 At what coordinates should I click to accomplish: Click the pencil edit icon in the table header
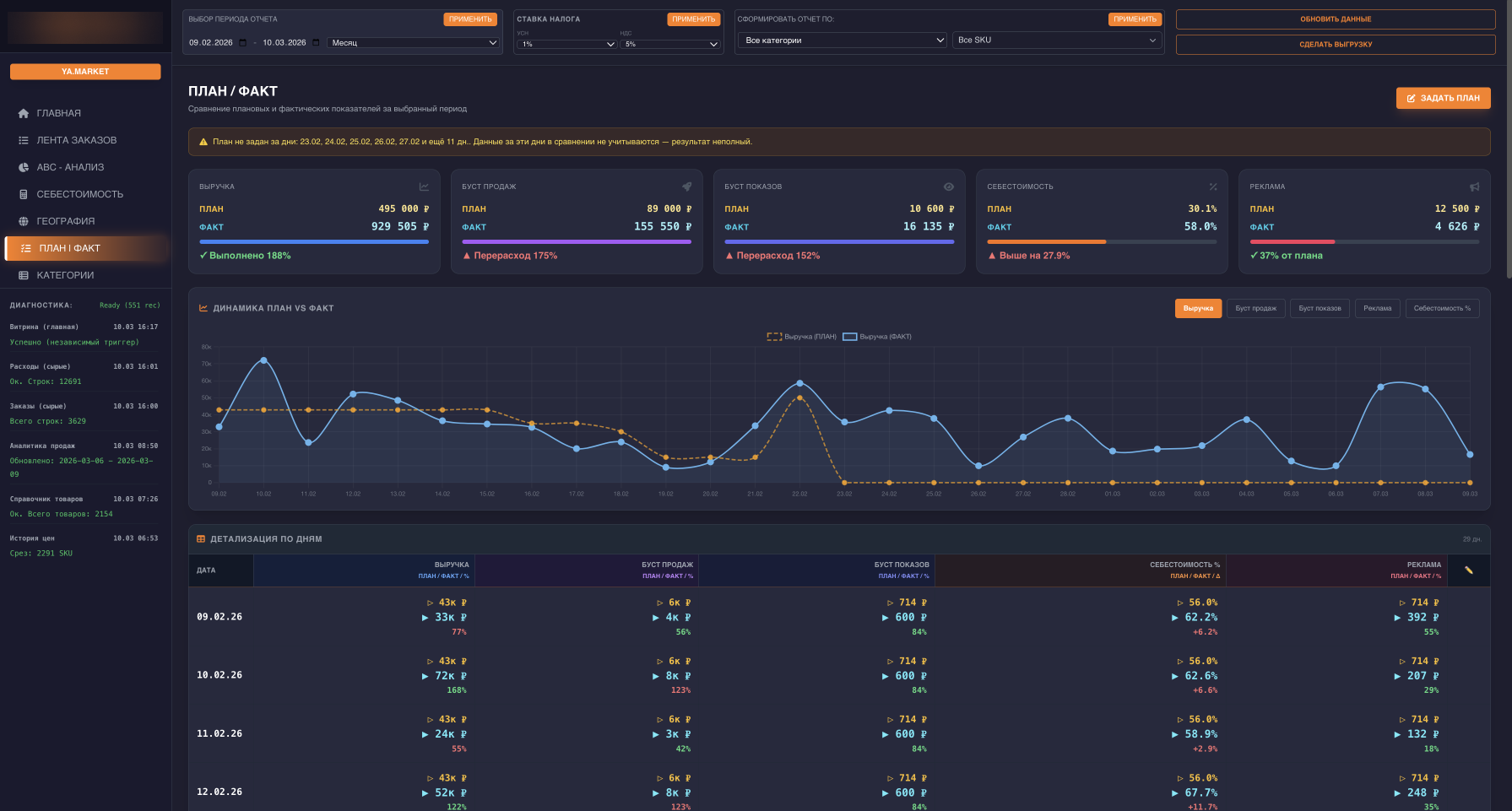[x=1469, y=570]
